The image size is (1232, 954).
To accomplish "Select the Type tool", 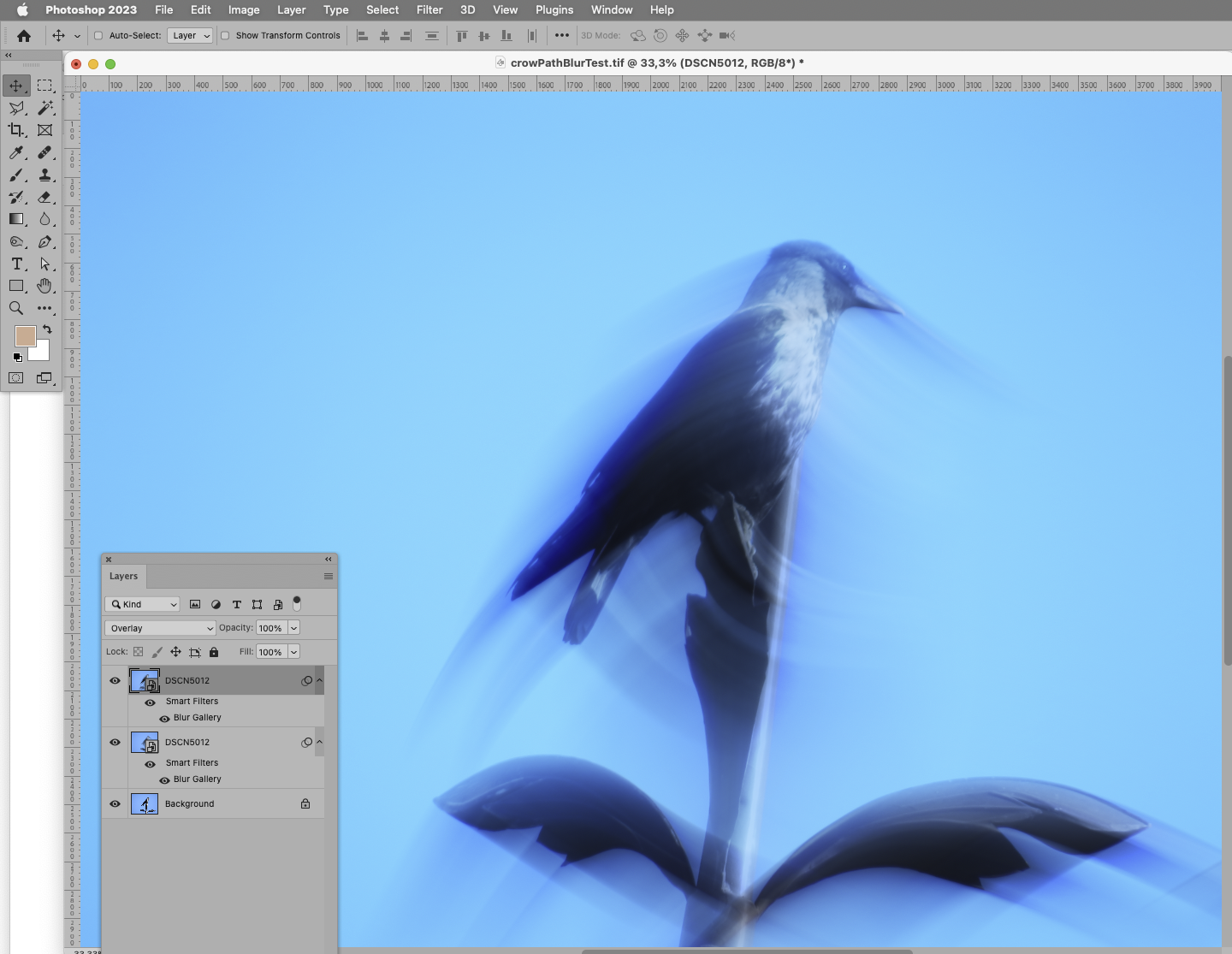I will pyautogui.click(x=16, y=265).
